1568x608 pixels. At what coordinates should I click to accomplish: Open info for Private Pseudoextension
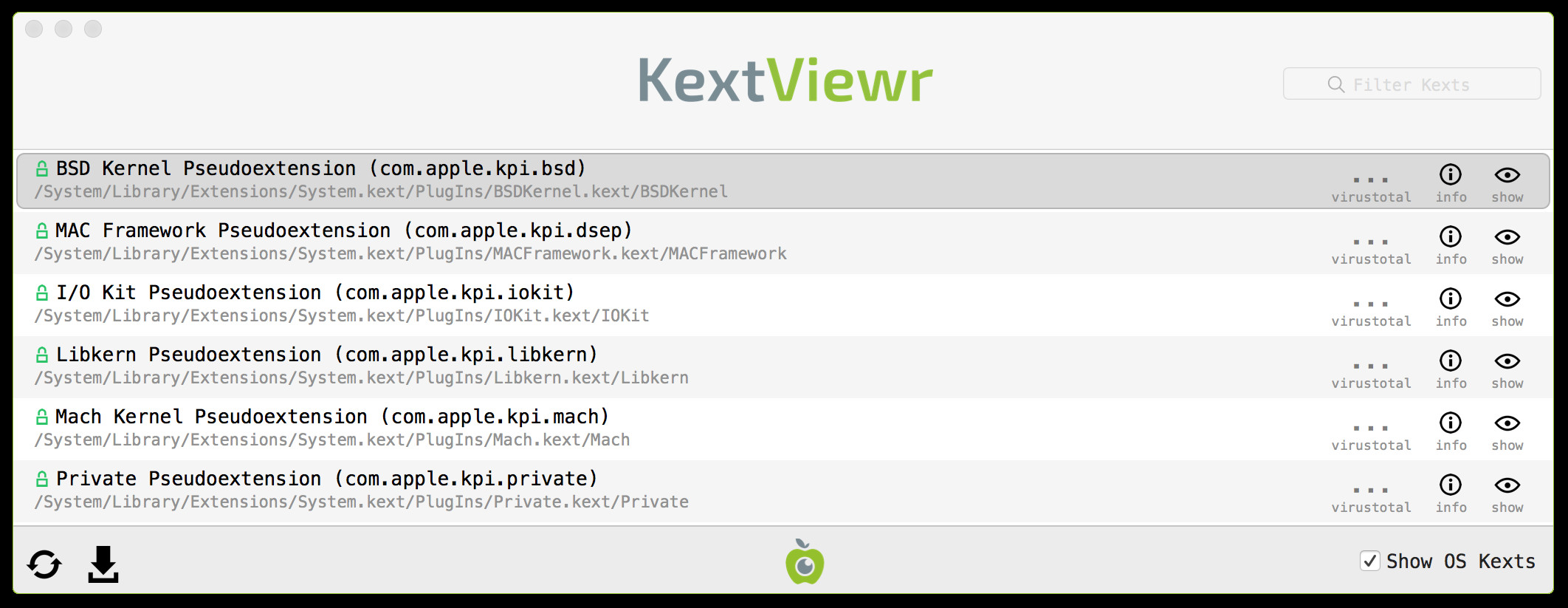coord(1451,492)
